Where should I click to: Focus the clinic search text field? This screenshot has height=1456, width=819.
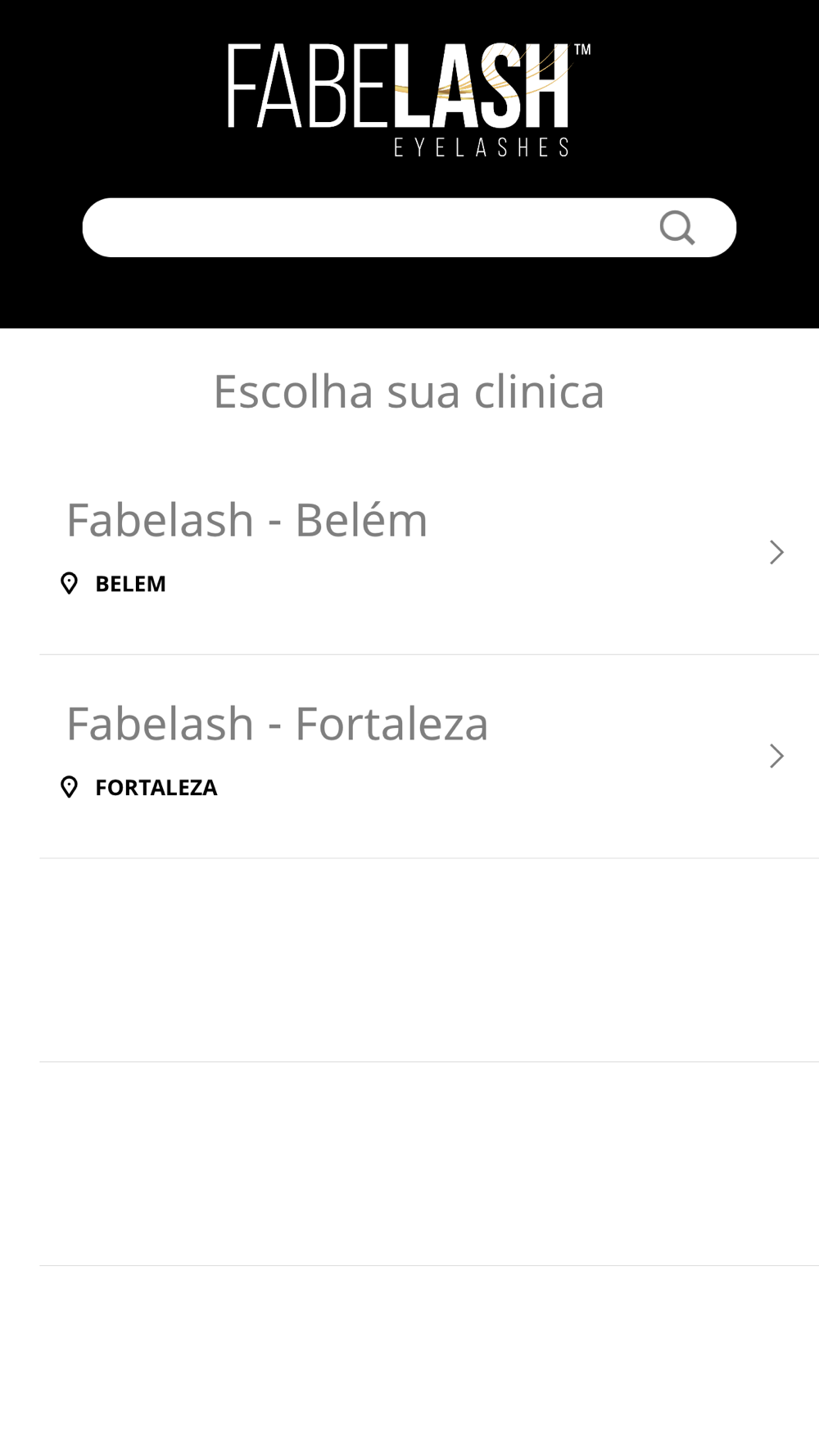tap(369, 228)
